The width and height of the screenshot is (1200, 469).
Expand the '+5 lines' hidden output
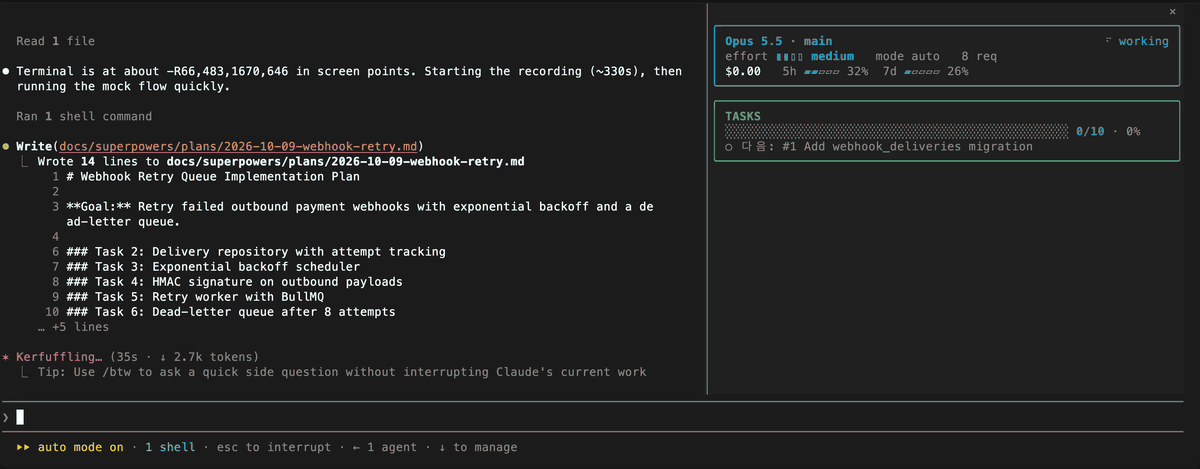(x=73, y=327)
